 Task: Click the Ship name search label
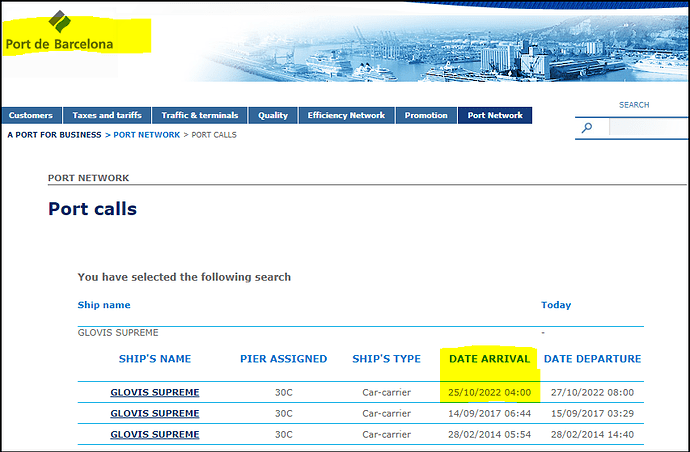click(x=104, y=305)
